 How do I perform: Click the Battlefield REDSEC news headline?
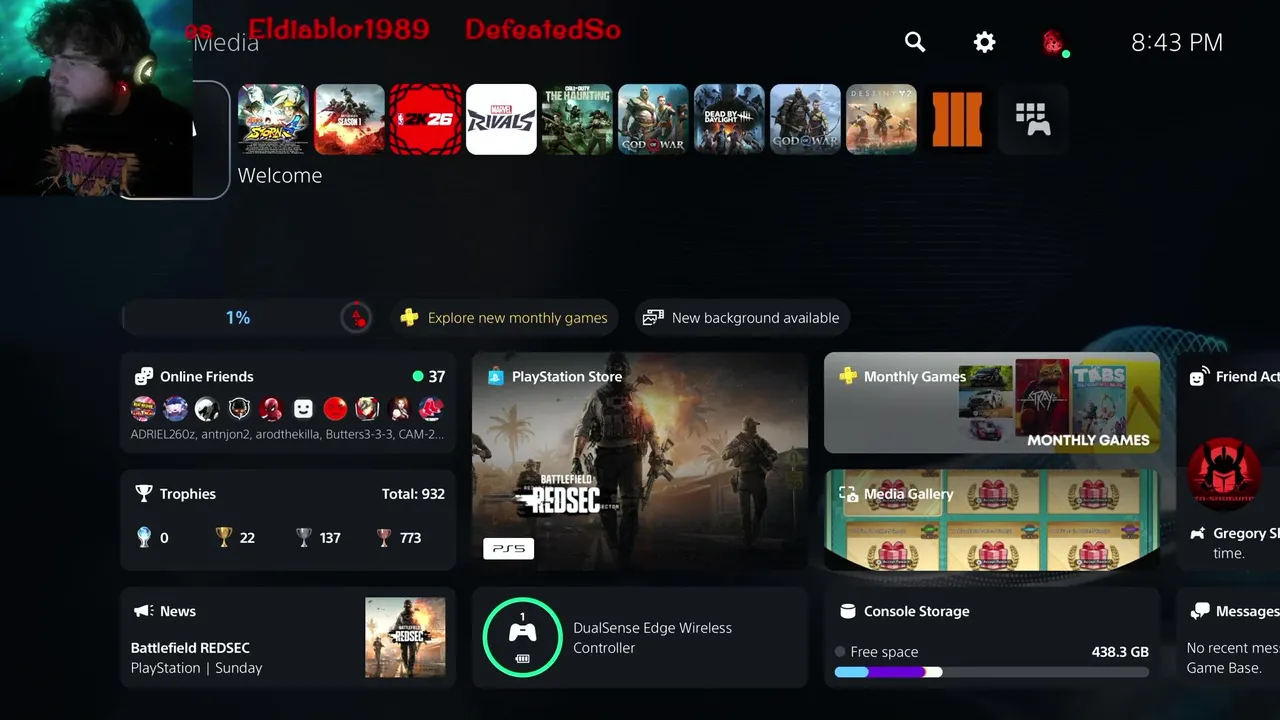click(190, 648)
